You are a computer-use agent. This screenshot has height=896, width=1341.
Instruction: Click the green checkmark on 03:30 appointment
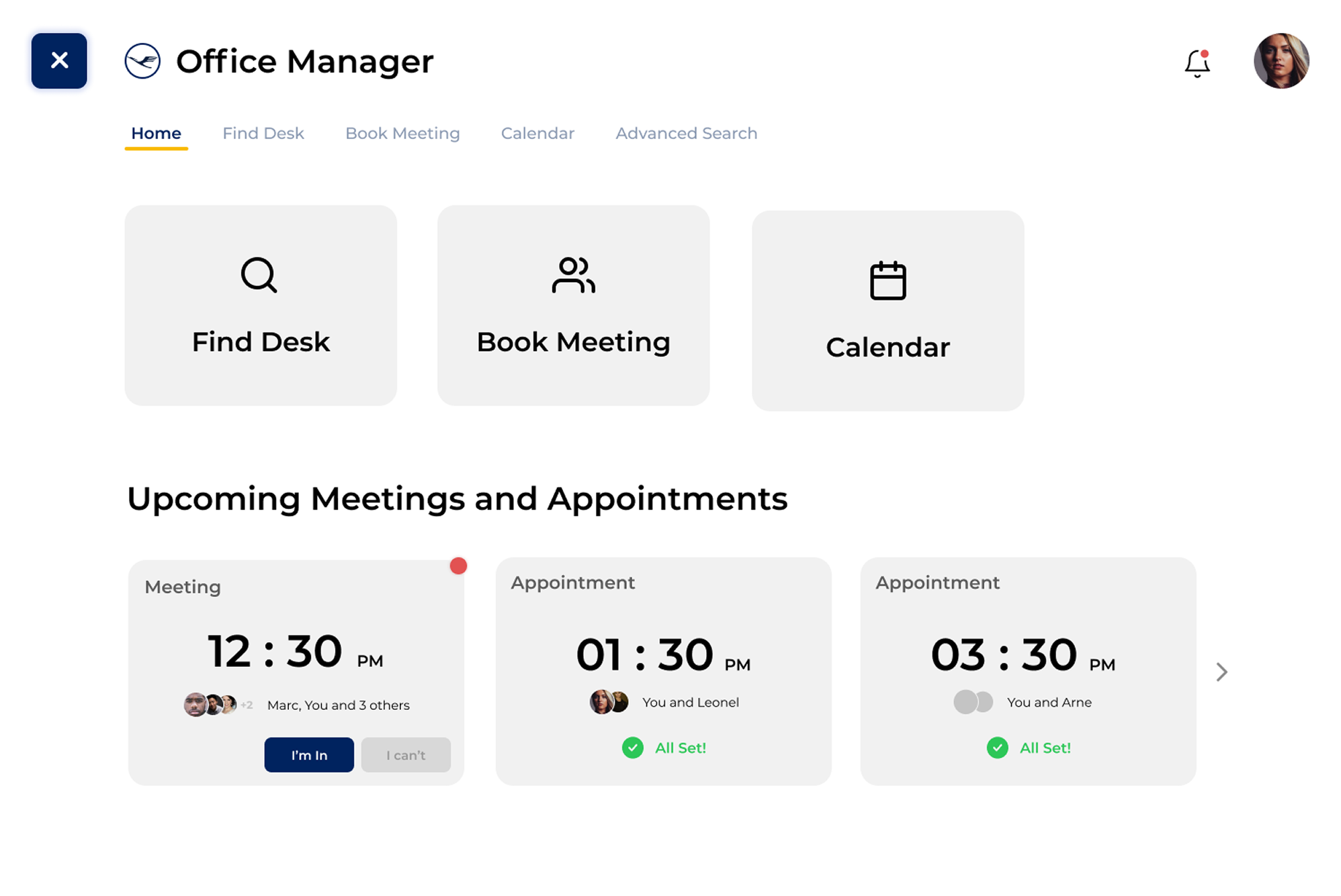click(x=997, y=748)
